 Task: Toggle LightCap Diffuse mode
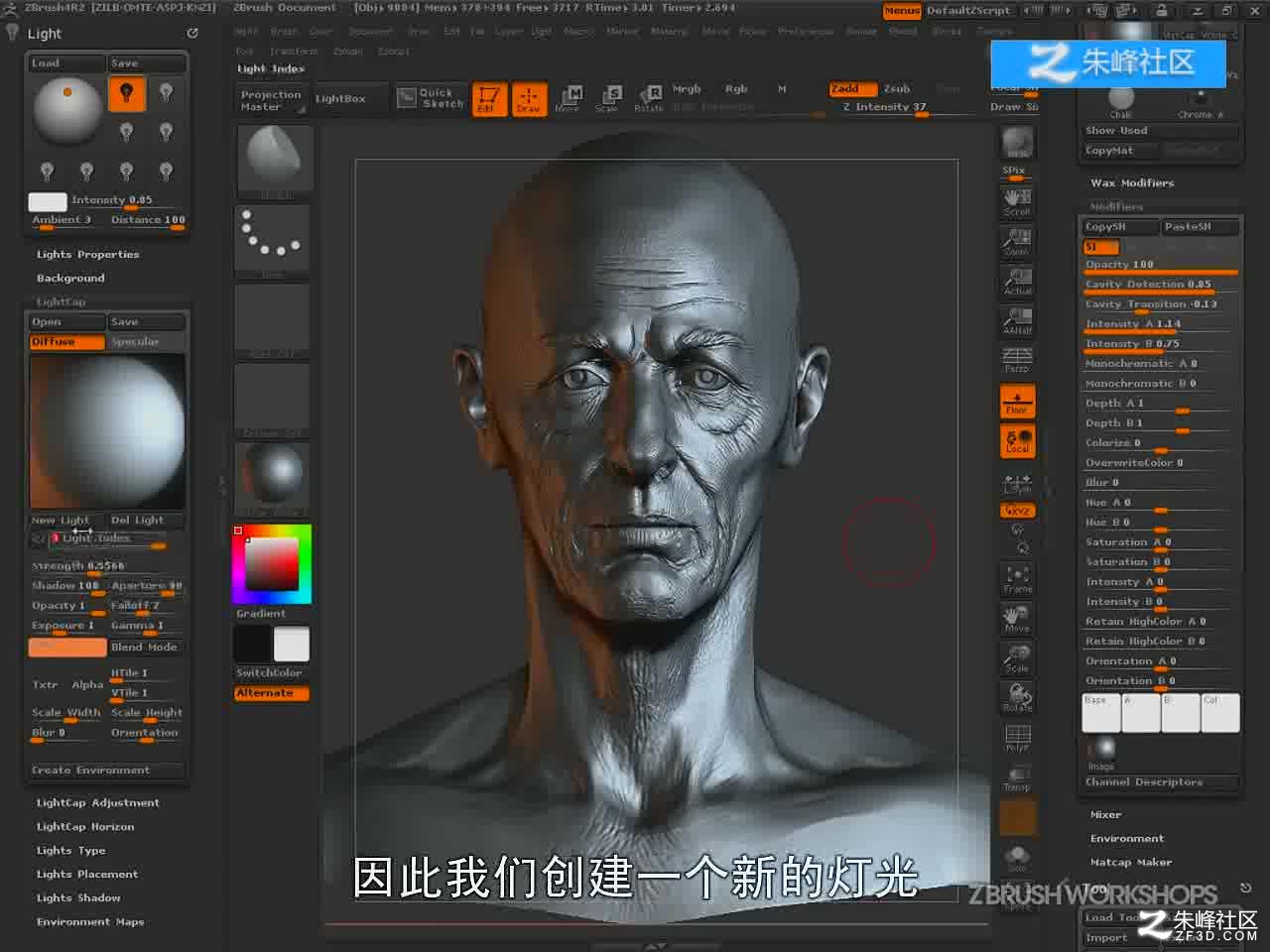(67, 342)
